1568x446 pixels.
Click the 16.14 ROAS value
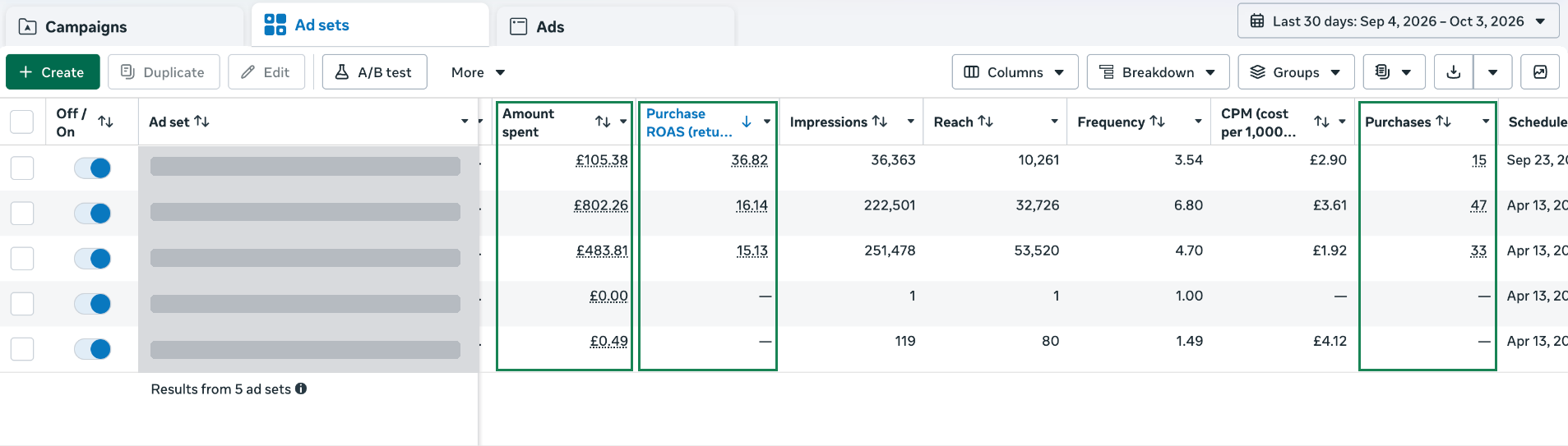752,205
